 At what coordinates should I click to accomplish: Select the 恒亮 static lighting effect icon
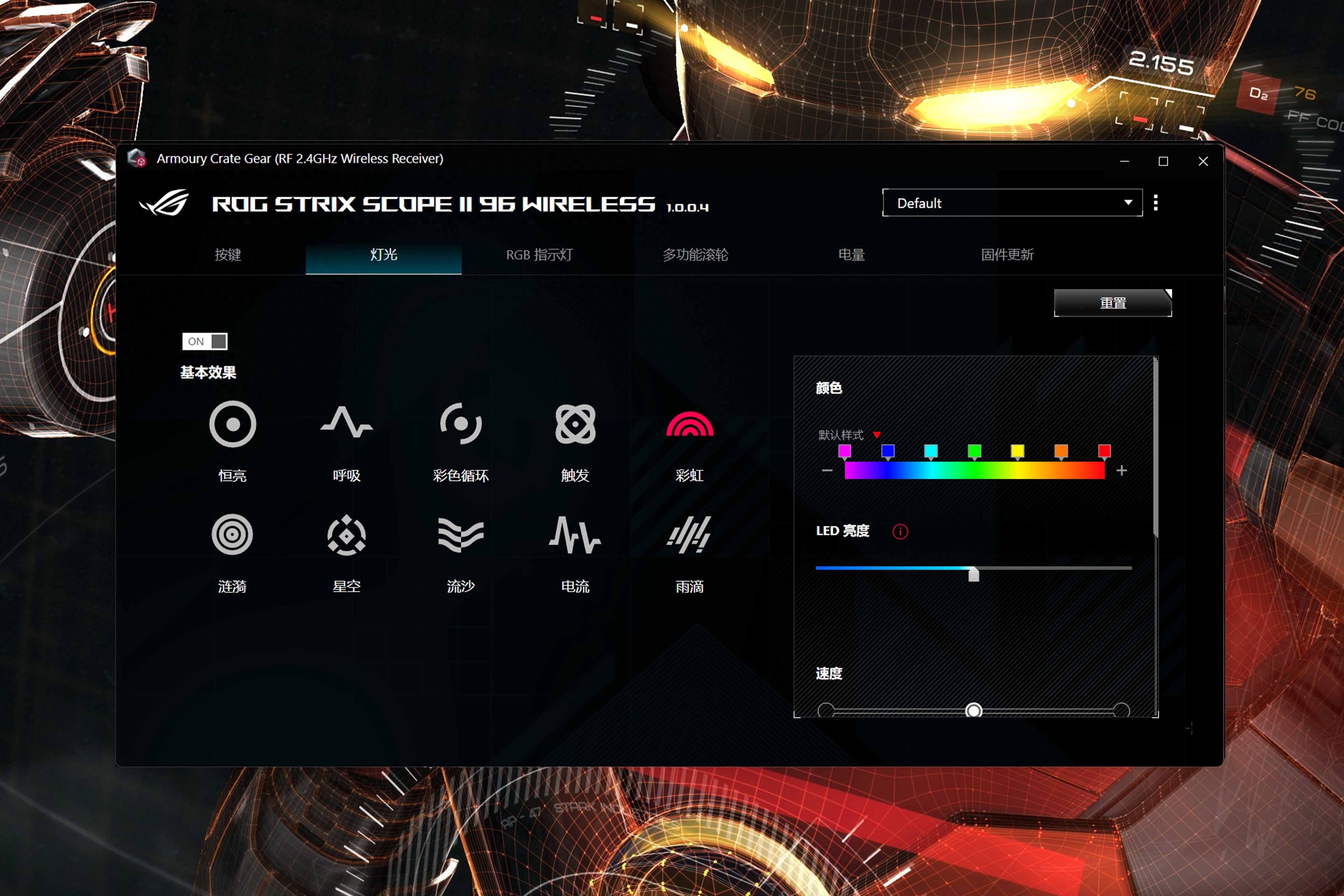point(233,424)
